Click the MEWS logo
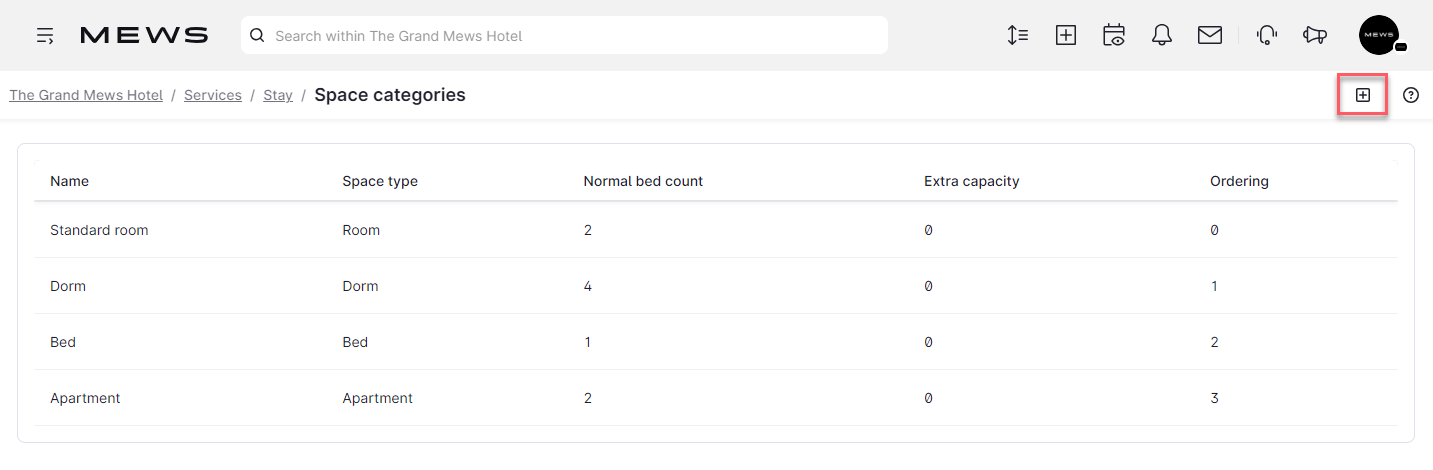Viewport: 1433px width, 470px height. [144, 36]
